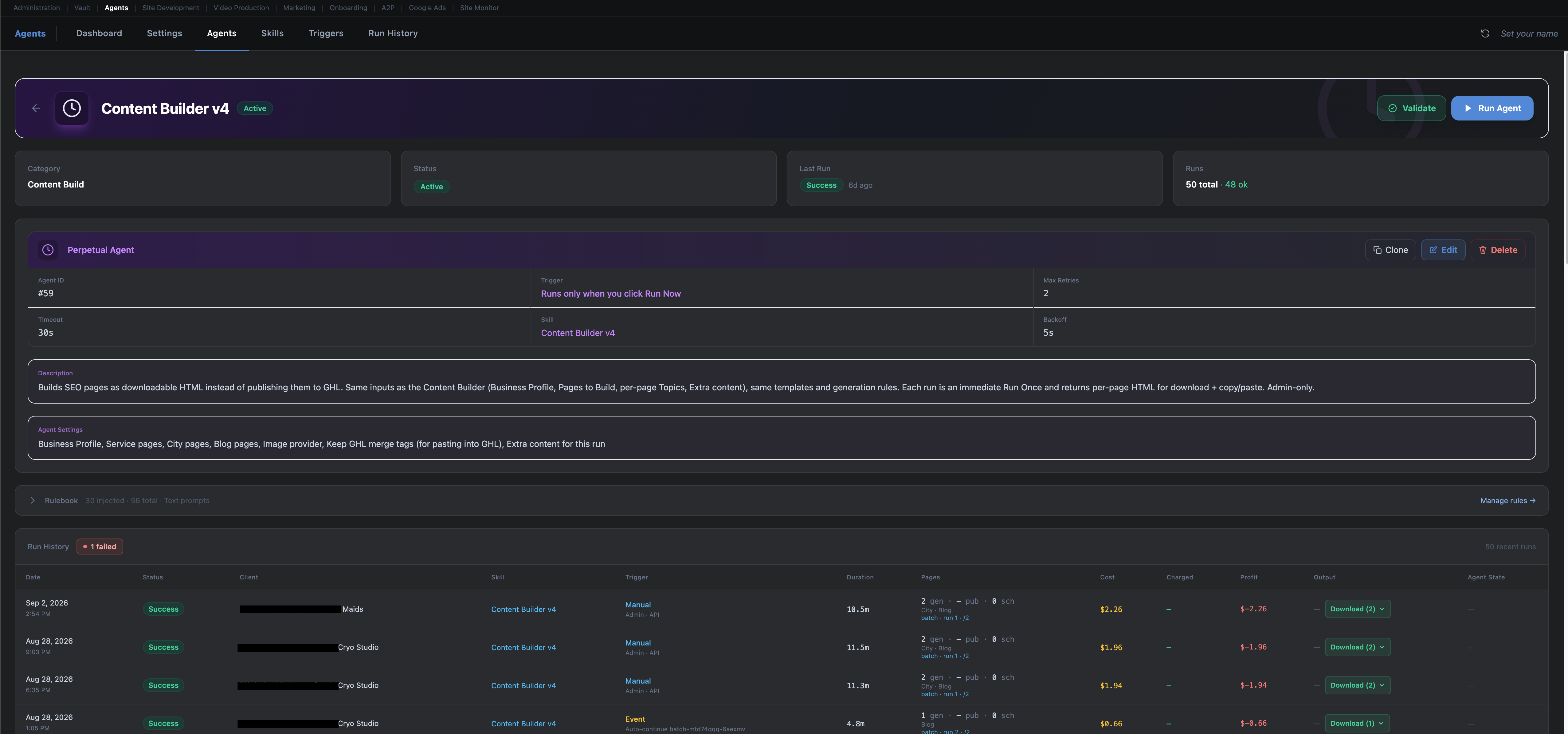The width and height of the screenshot is (1568, 734).
Task: Click the 11.3m duration value
Action: pos(858,686)
